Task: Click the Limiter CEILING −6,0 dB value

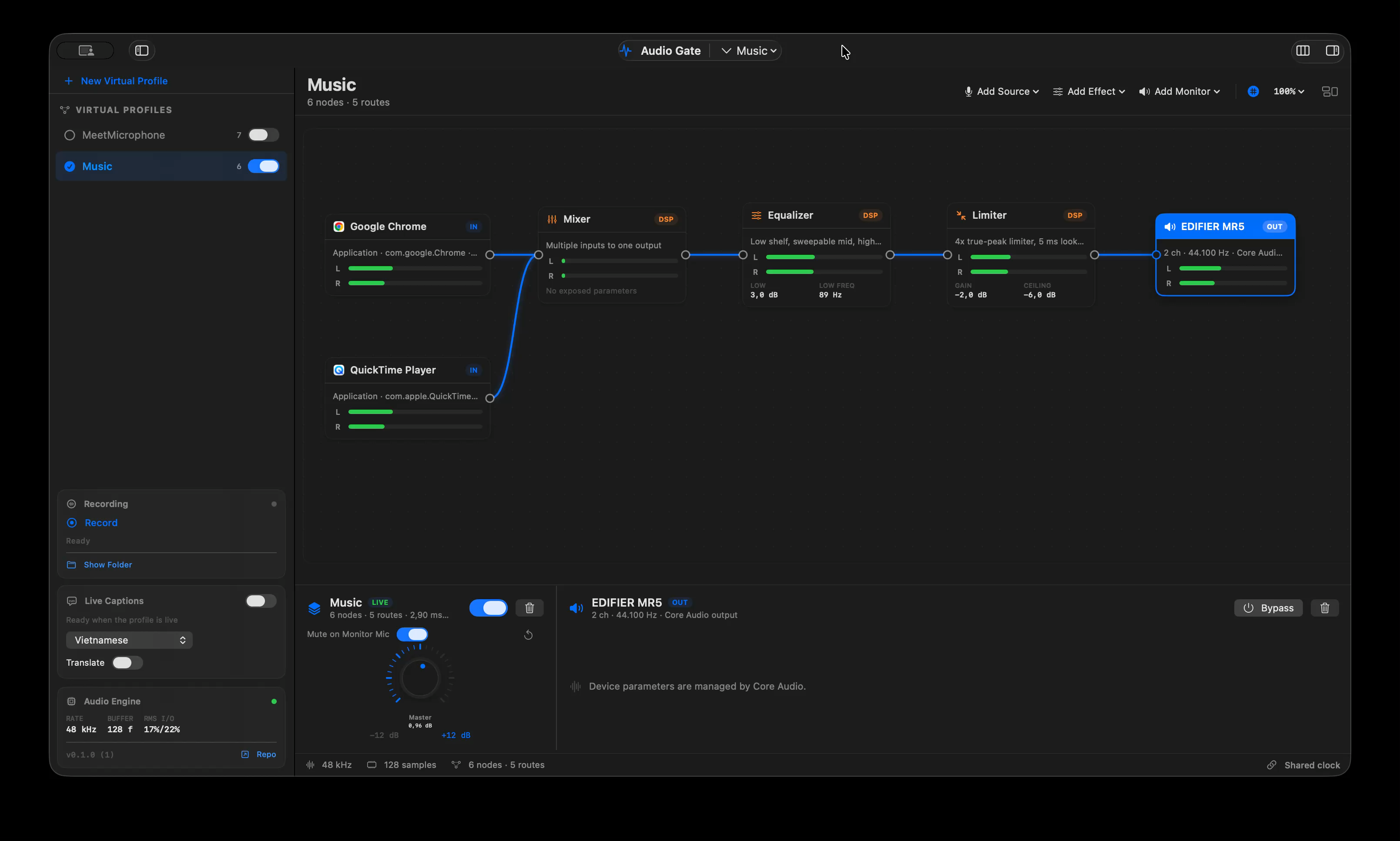Action: (1039, 295)
